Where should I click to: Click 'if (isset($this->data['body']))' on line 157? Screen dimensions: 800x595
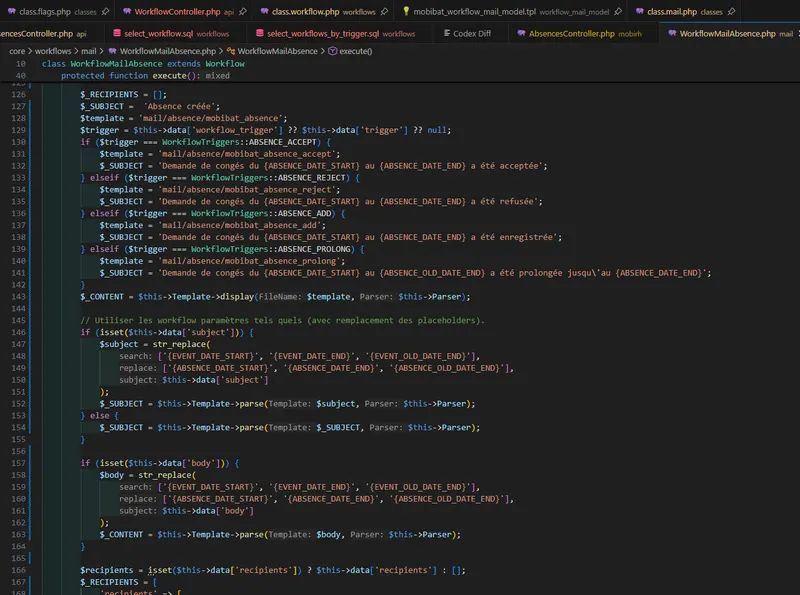[155, 463]
